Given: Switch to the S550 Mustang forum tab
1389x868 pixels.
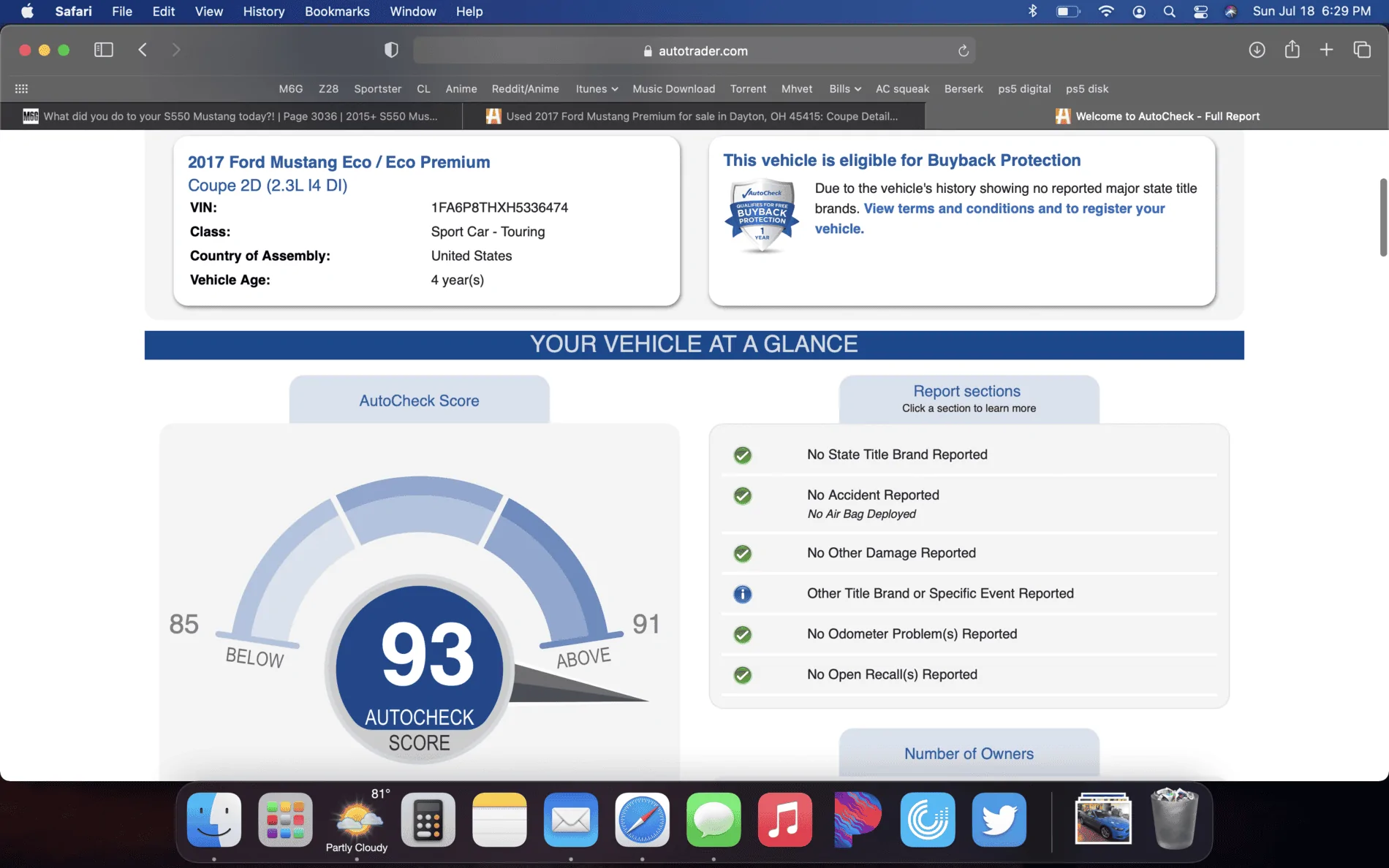Looking at the screenshot, I should [x=231, y=116].
